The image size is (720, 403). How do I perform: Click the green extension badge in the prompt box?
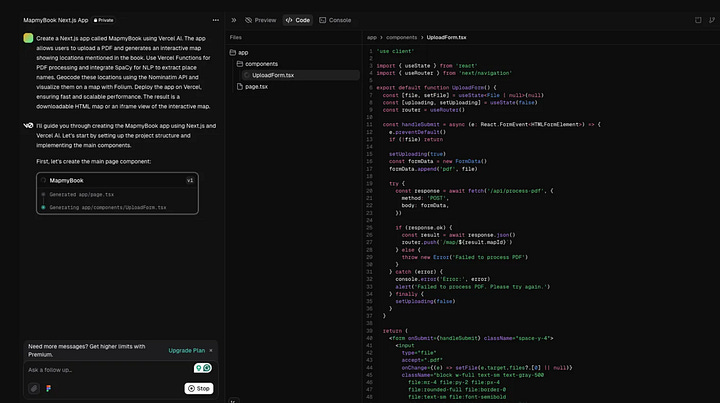202,368
